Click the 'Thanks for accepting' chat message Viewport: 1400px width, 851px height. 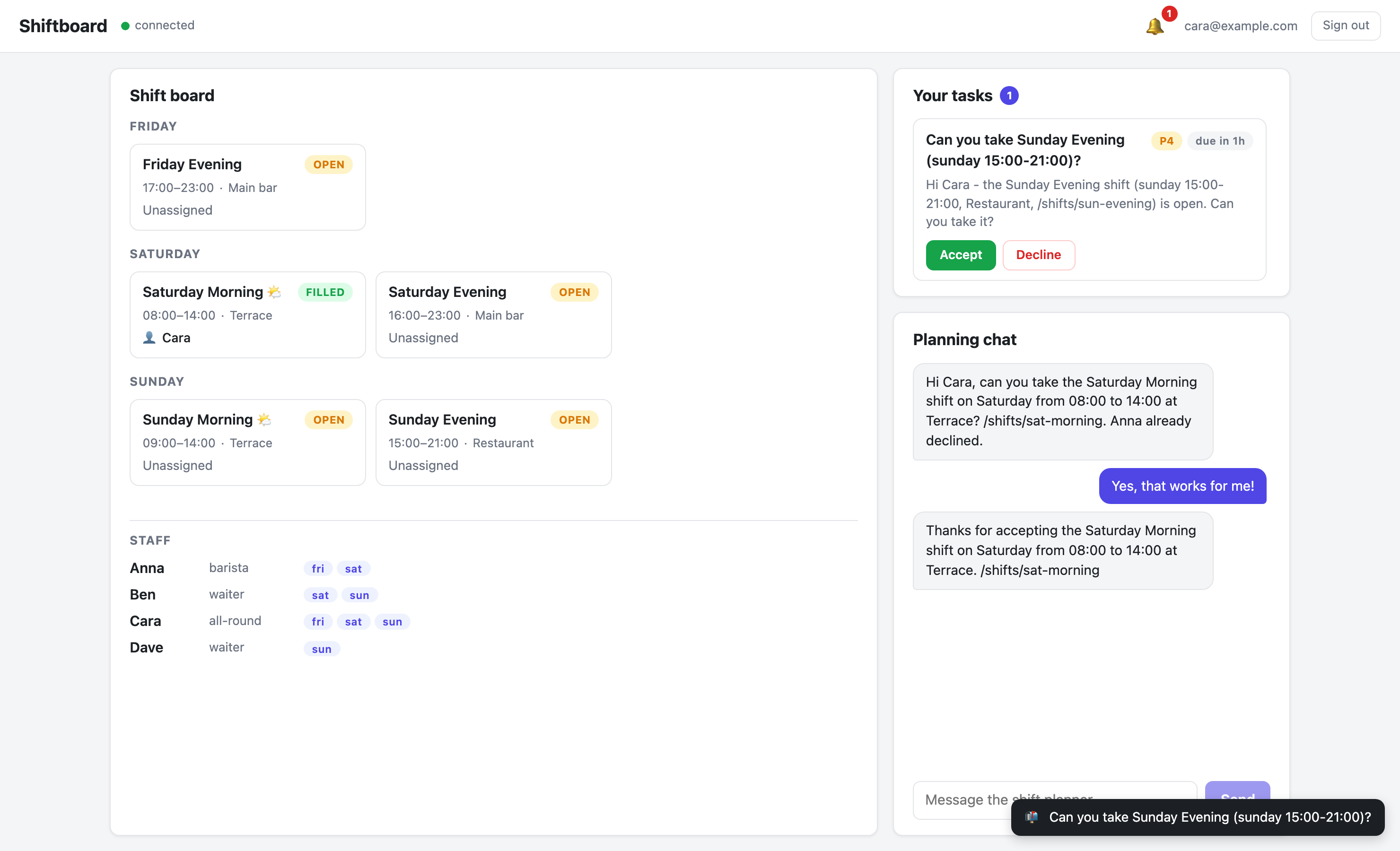[1062, 550]
